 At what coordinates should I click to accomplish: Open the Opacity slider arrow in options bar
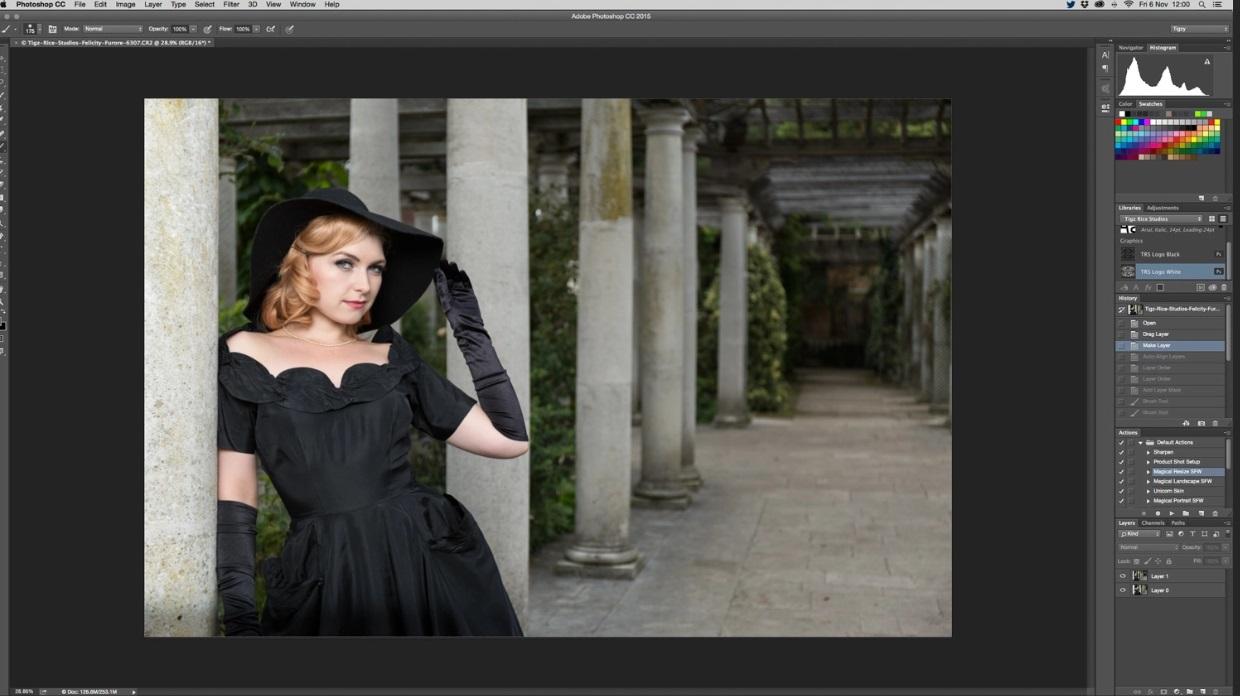click(x=193, y=29)
